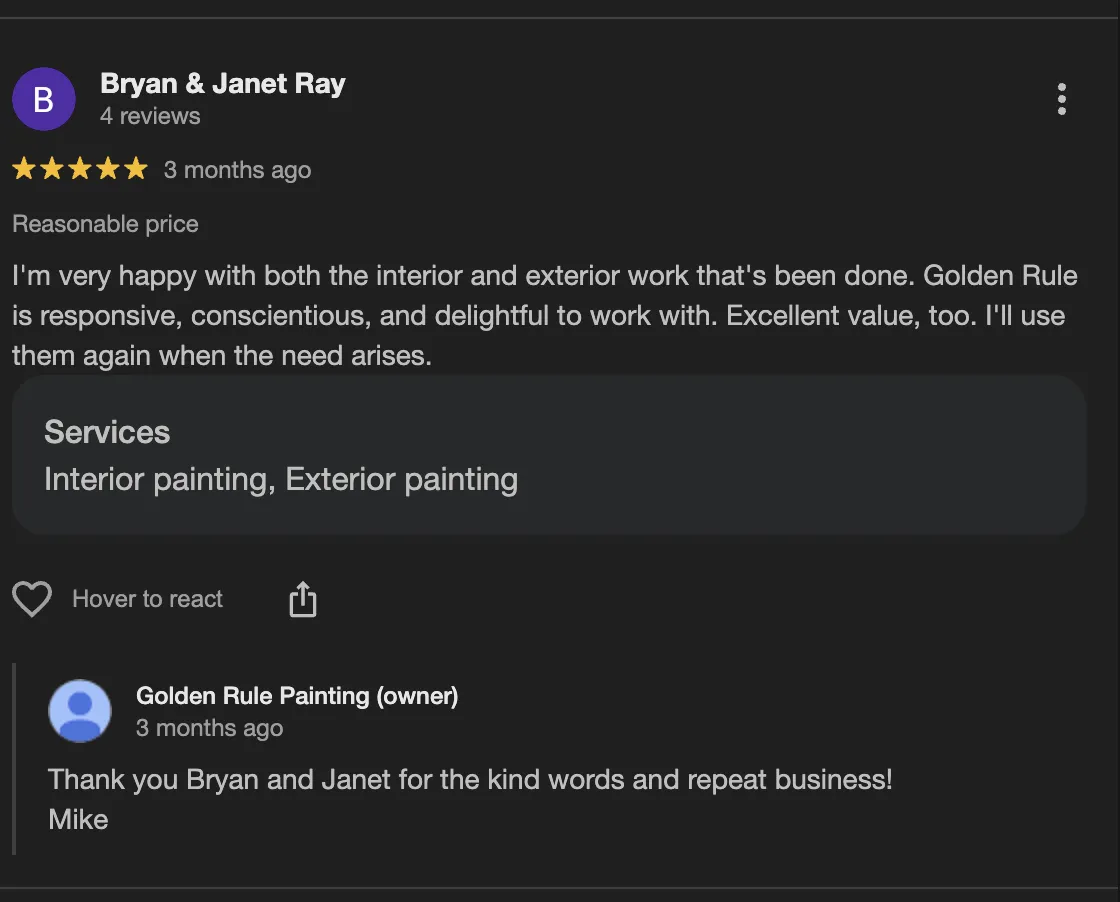Click the first gold rating star
Image resolution: width=1120 pixels, height=902 pixels.
pyautogui.click(x=24, y=170)
